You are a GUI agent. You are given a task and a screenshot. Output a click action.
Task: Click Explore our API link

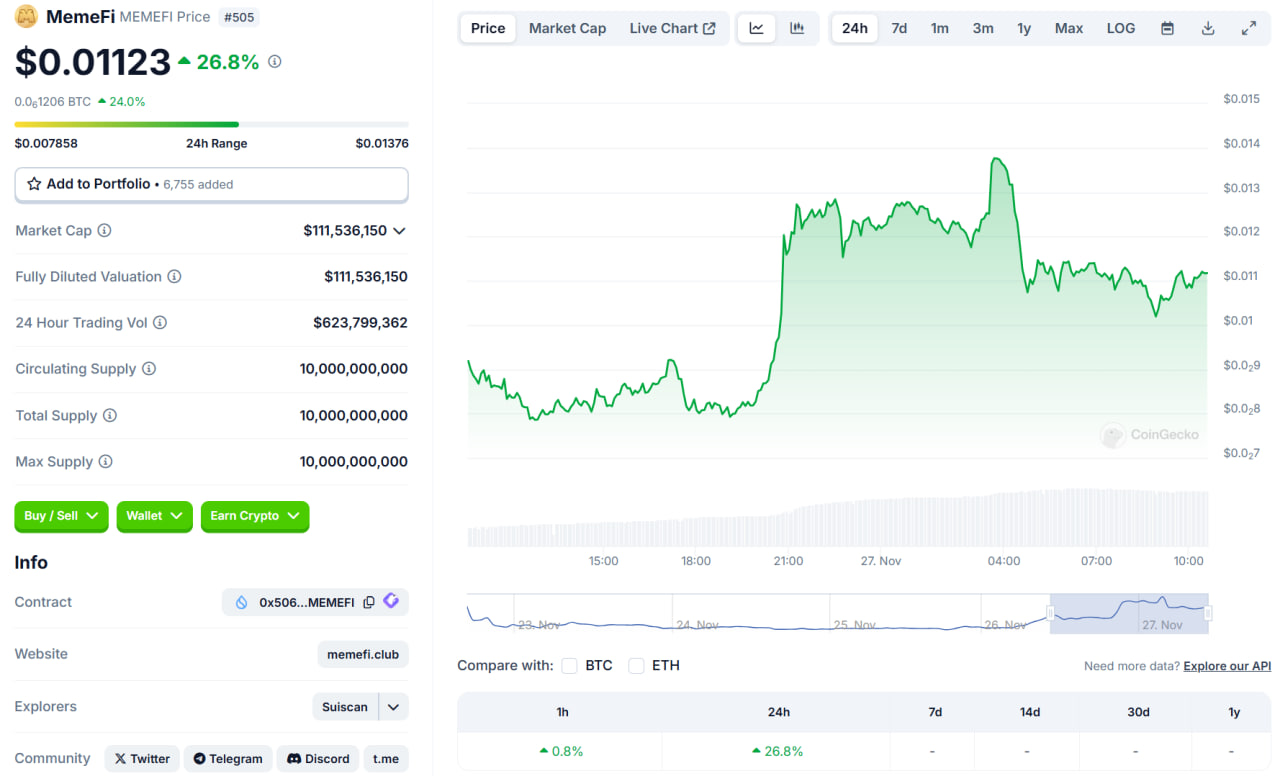click(1227, 666)
